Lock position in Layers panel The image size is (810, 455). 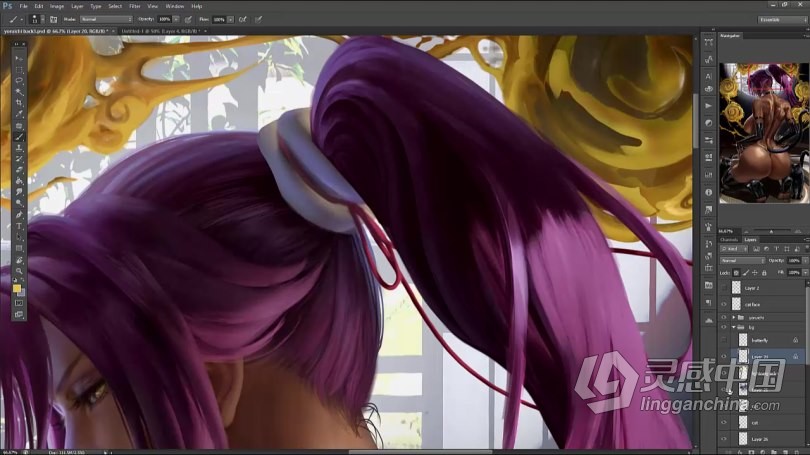click(x=755, y=273)
